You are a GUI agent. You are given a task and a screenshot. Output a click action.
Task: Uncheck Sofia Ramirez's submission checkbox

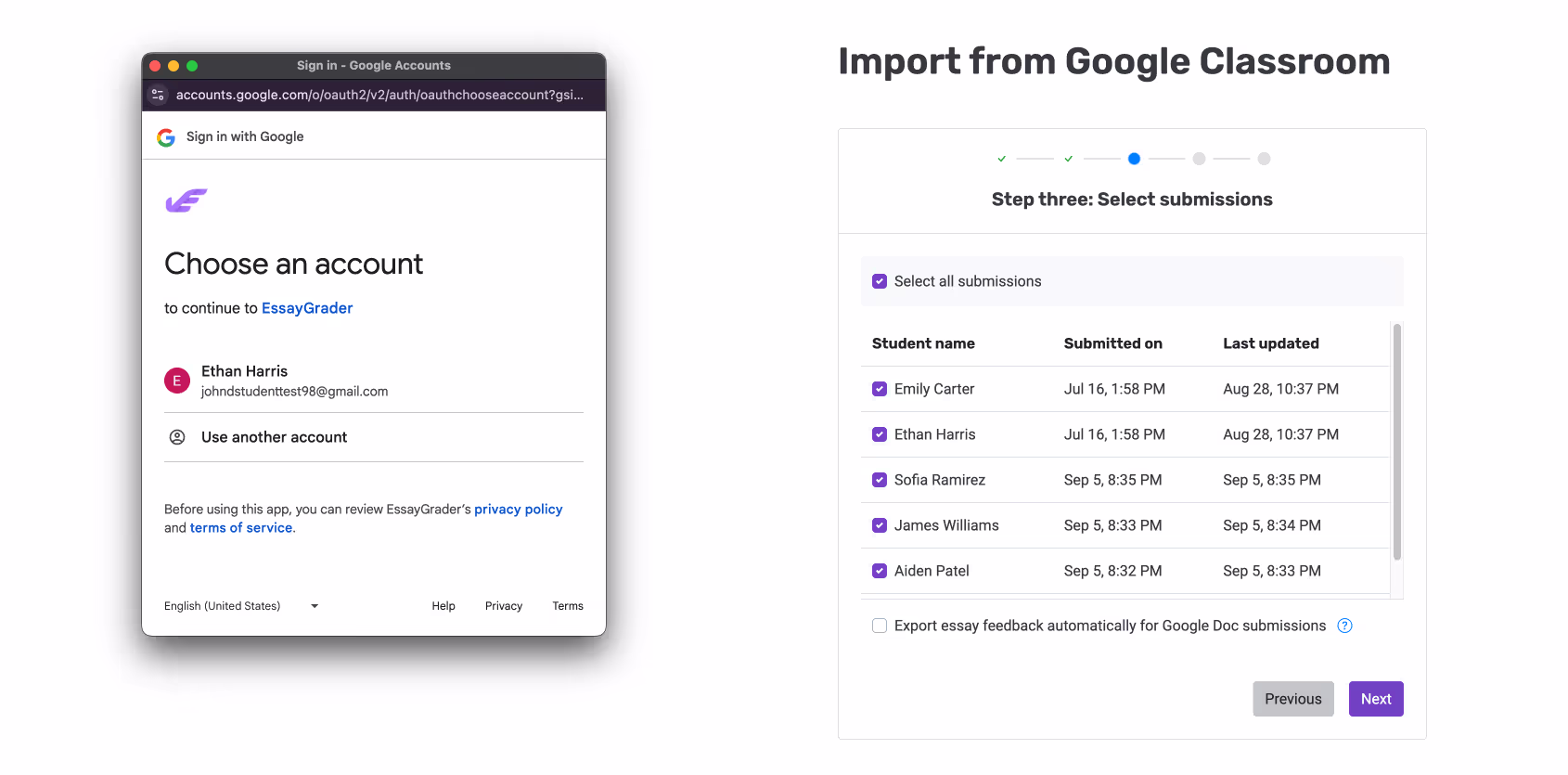[x=880, y=480]
